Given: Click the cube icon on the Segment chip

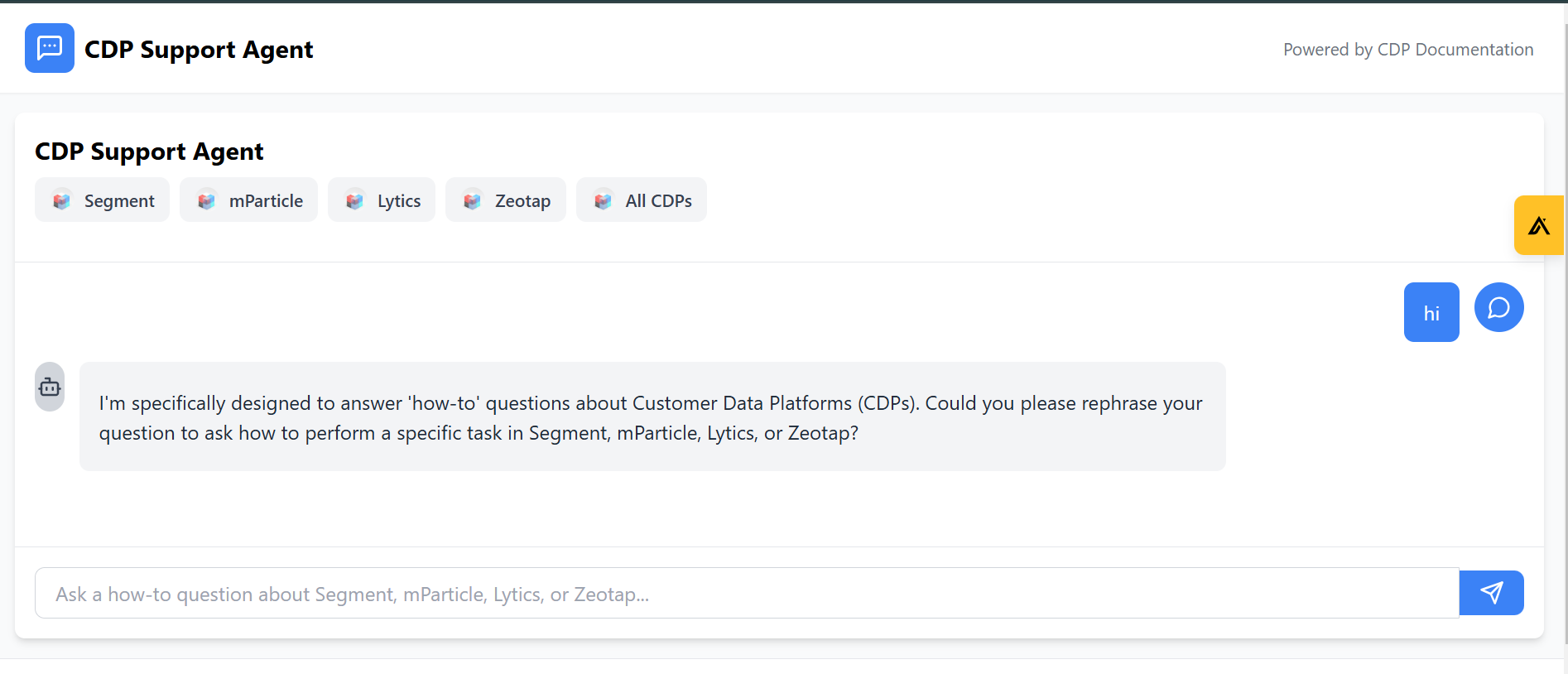Looking at the screenshot, I should [61, 200].
